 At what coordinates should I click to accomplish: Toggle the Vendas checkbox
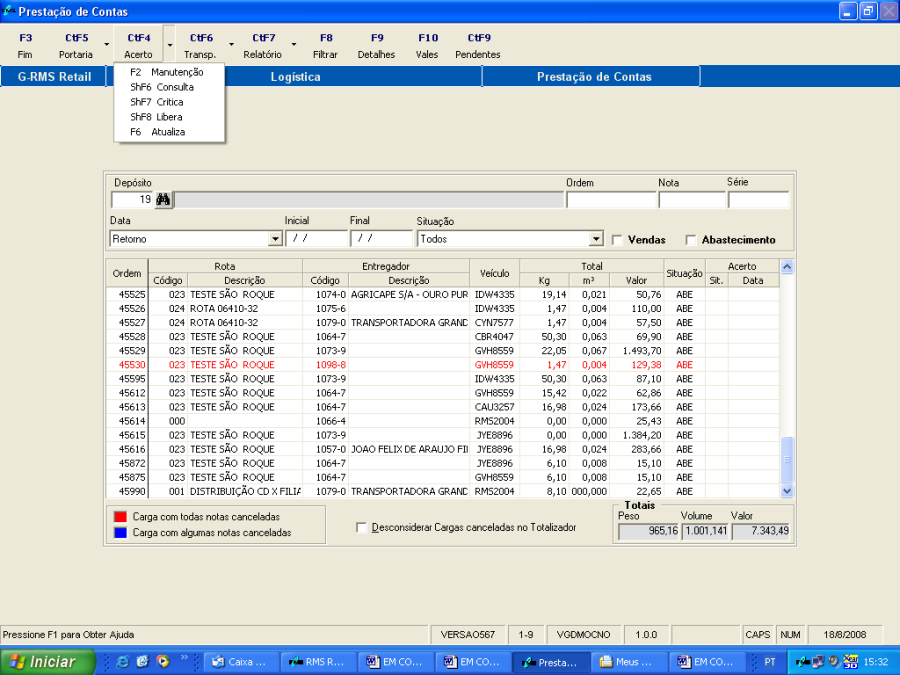click(618, 240)
